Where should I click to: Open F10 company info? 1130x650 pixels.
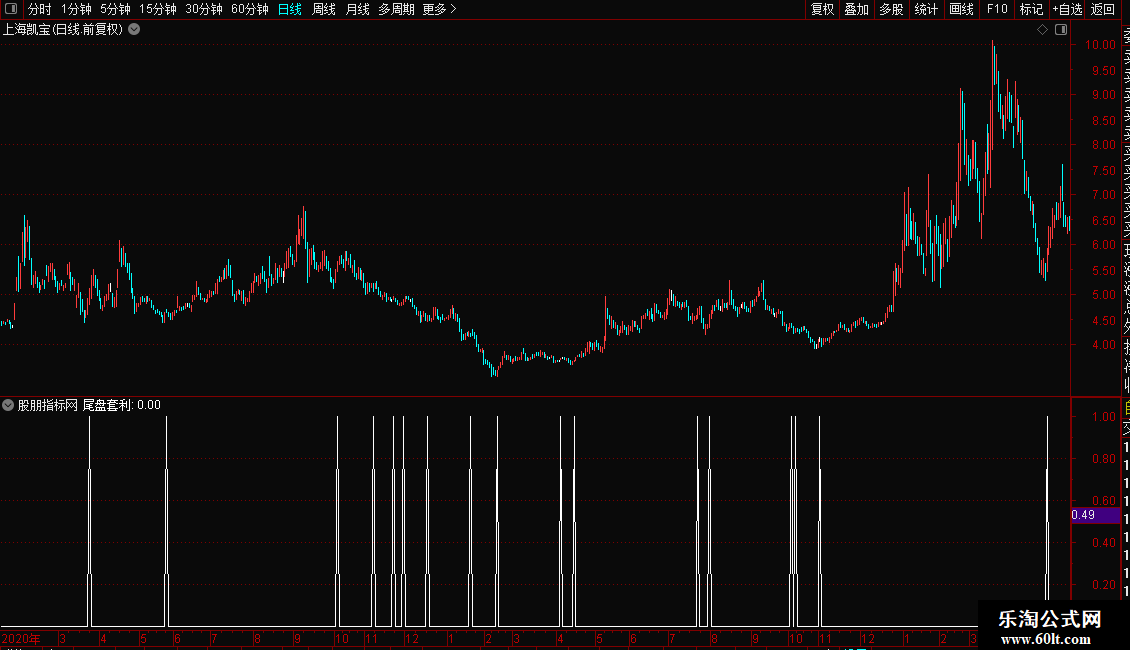pyautogui.click(x=997, y=9)
